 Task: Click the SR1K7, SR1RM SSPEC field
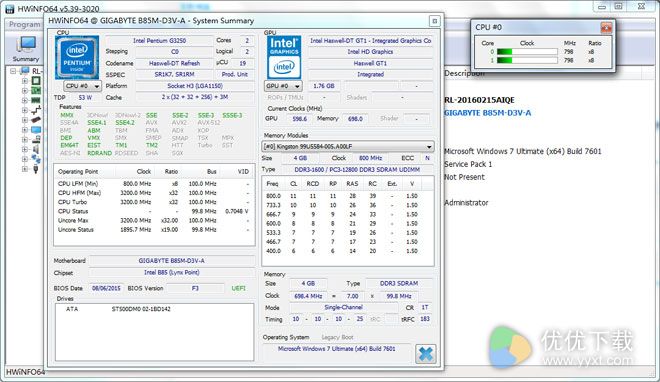pos(174,74)
